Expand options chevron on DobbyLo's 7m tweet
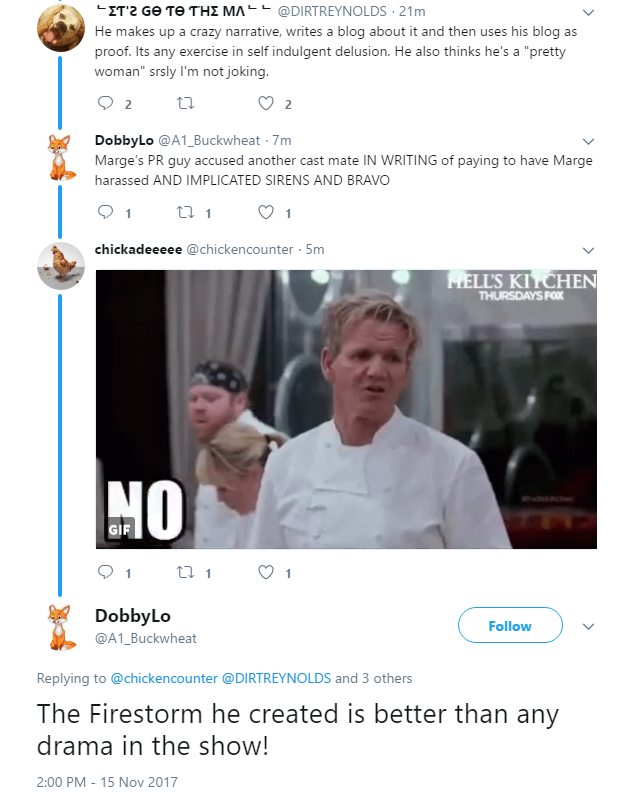Screen dimensions: 637x795 [x=588, y=141]
